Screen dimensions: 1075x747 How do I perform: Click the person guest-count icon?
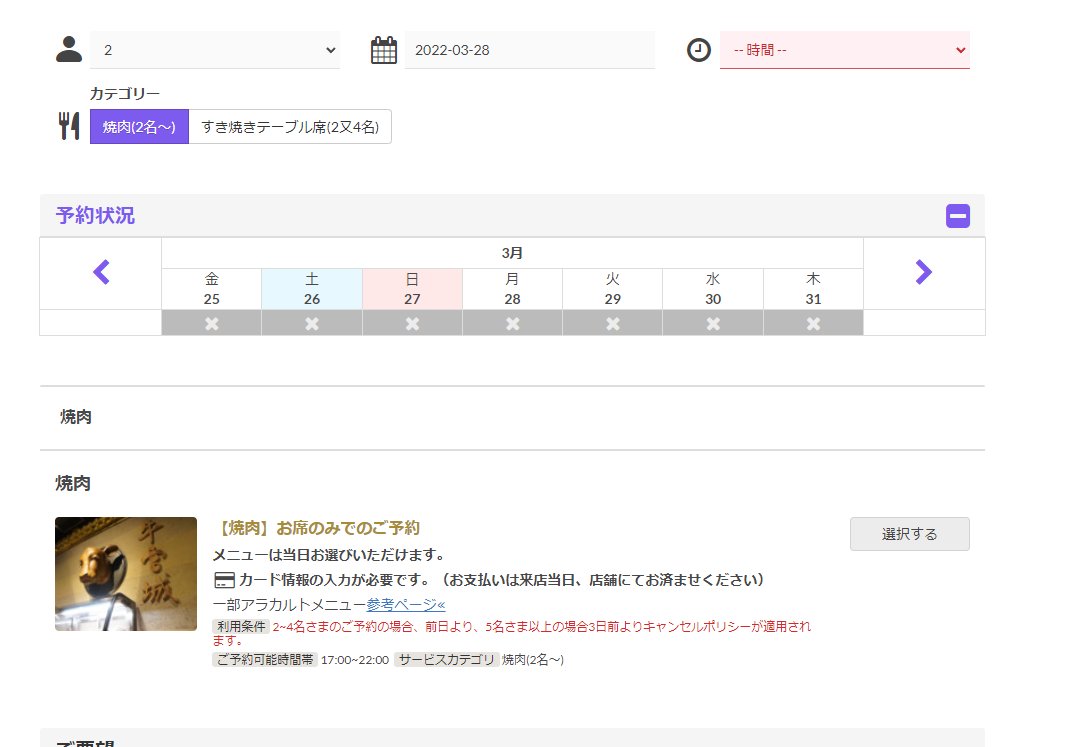(69, 49)
